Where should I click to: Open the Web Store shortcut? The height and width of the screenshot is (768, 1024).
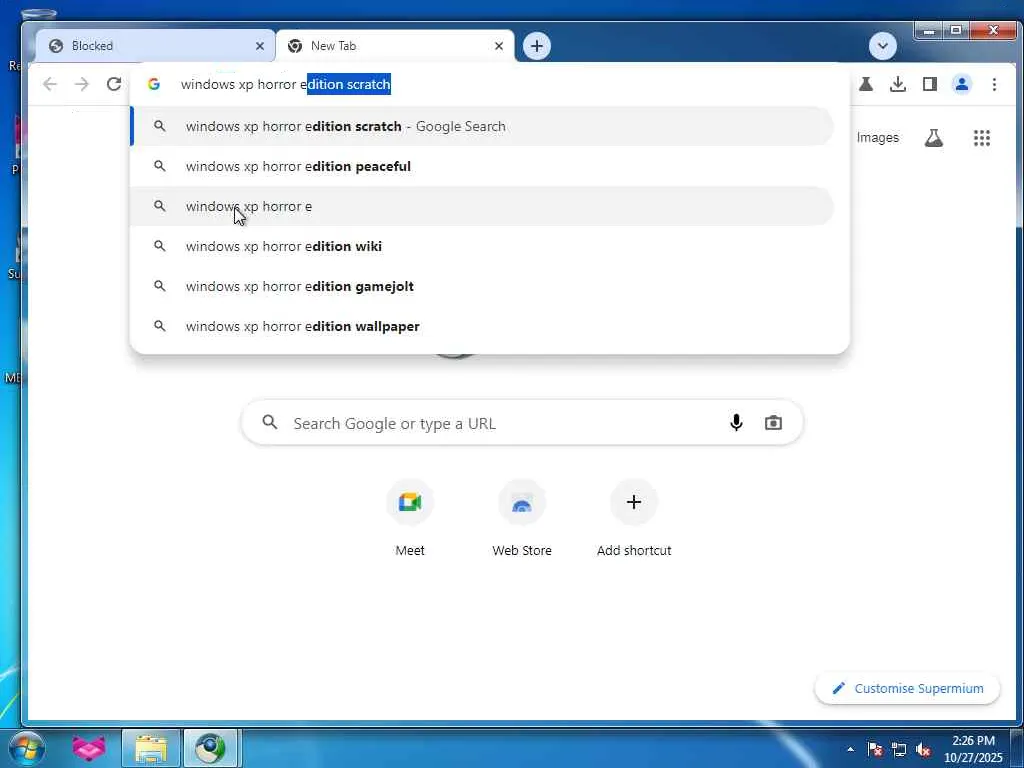pos(522,517)
